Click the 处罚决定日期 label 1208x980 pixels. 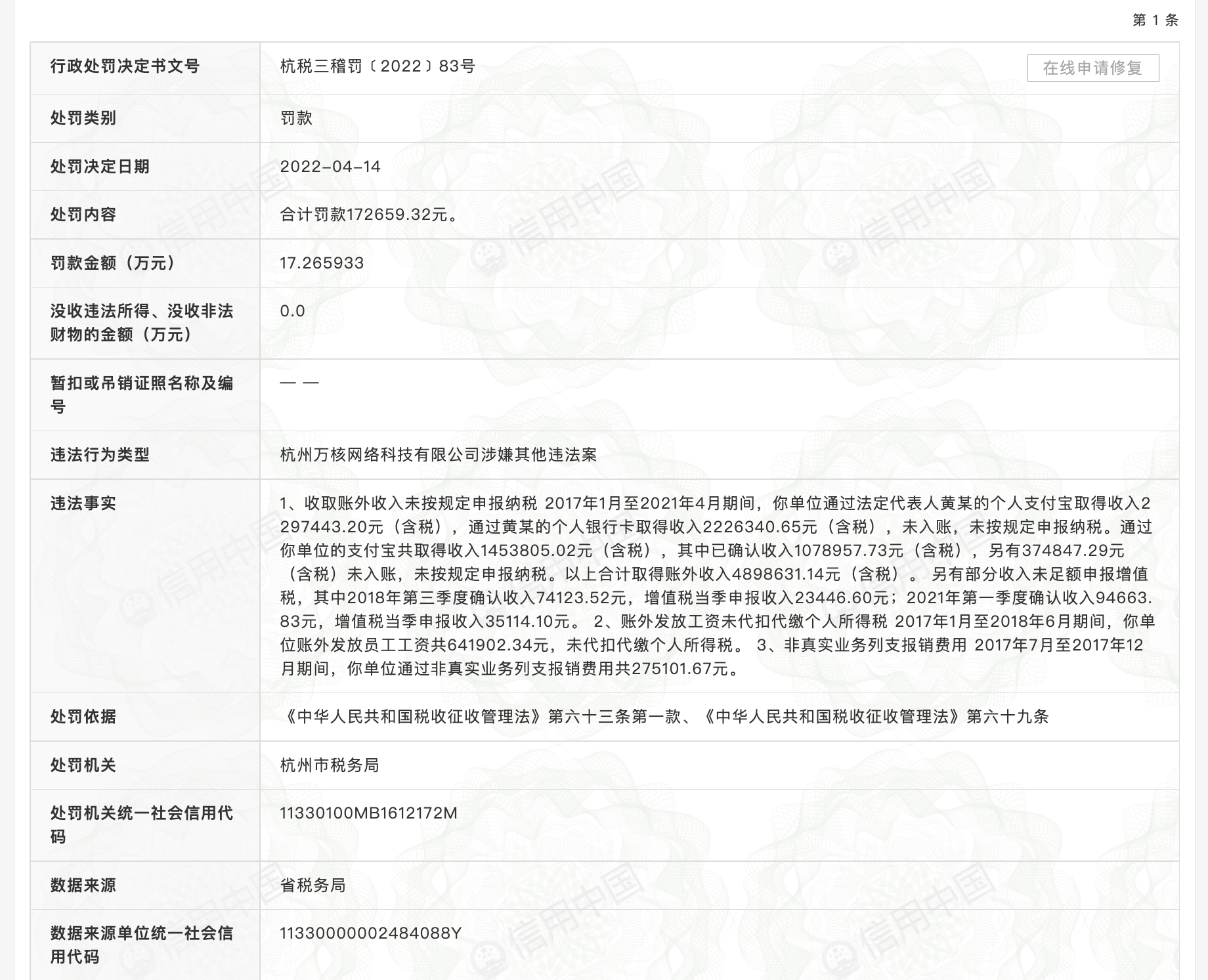(100, 167)
